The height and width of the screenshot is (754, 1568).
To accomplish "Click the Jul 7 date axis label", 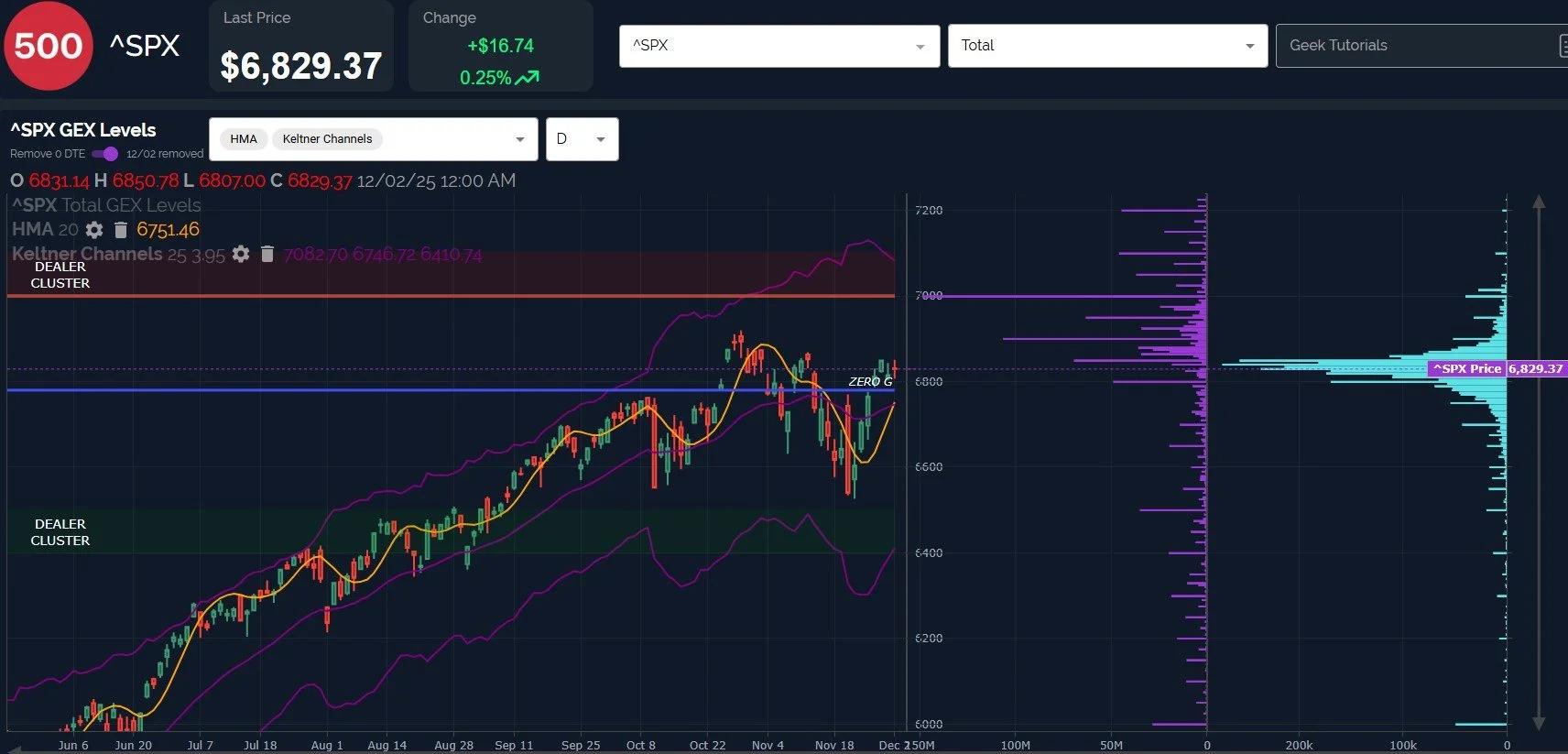I will click(x=200, y=745).
